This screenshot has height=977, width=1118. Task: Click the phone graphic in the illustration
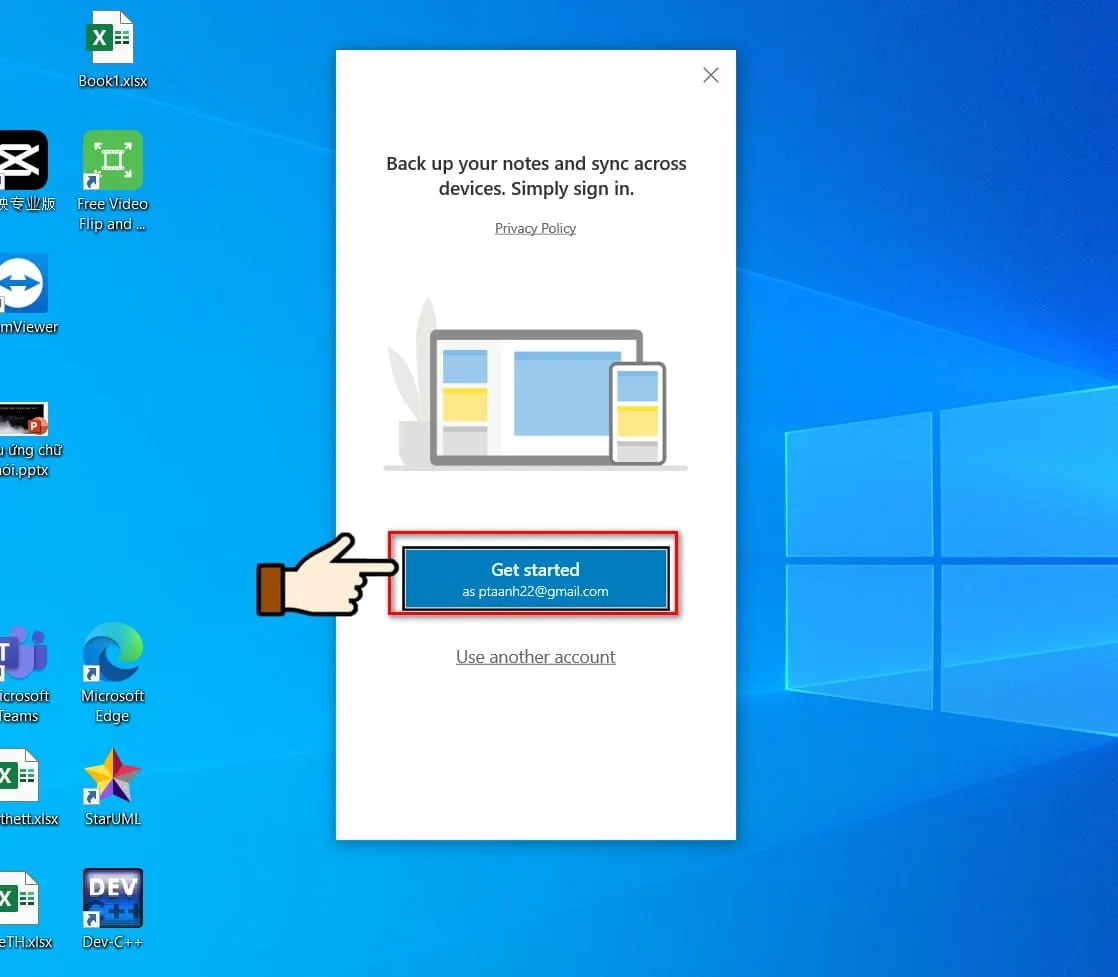coord(637,412)
